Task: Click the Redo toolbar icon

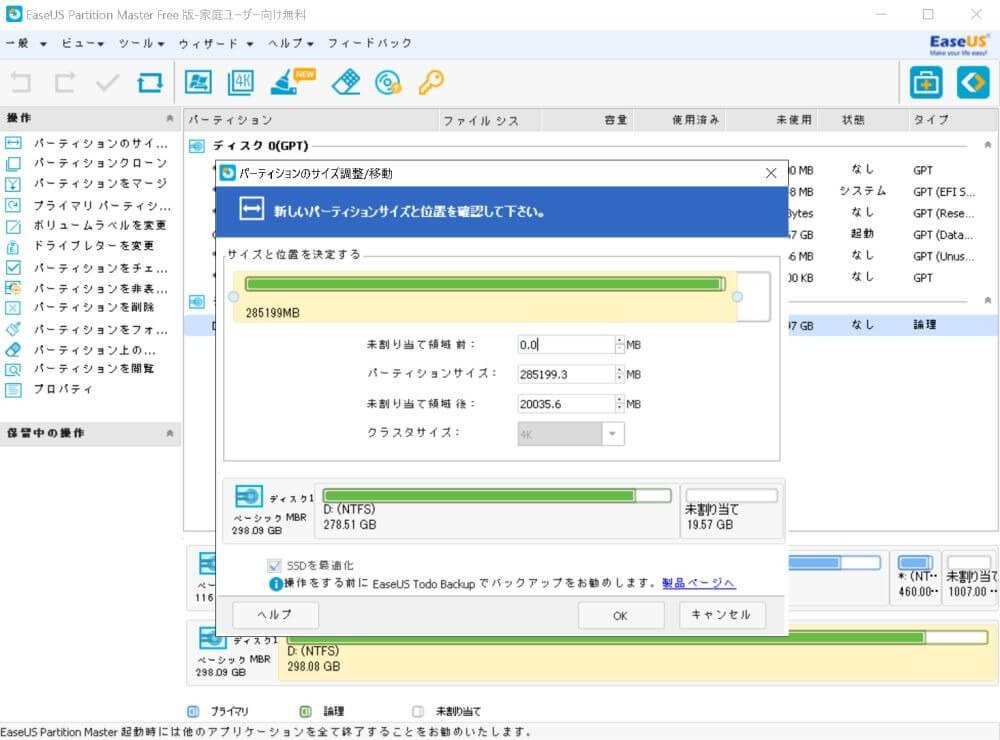Action: tap(64, 82)
